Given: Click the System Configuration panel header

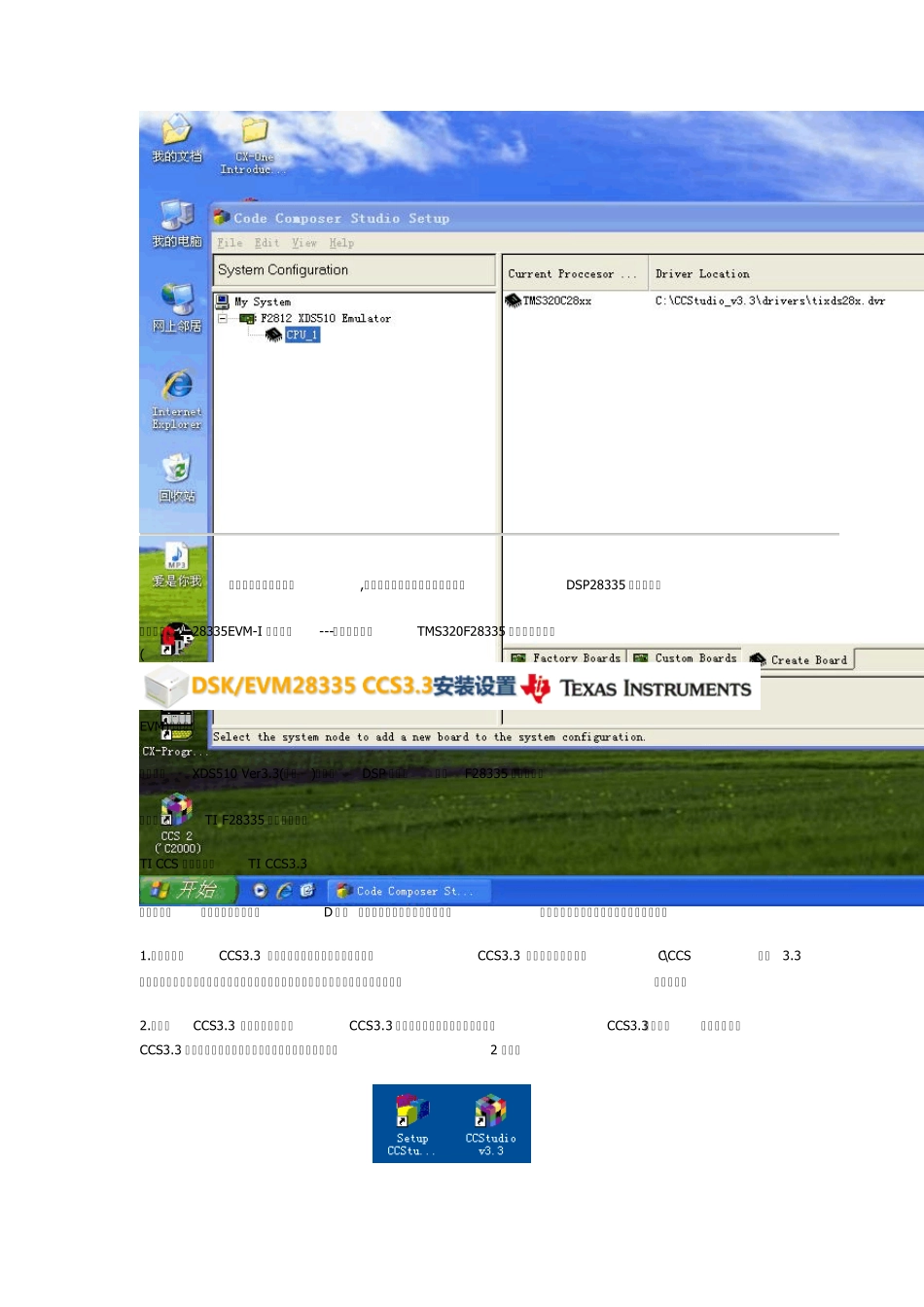Looking at the screenshot, I should pos(354,270).
